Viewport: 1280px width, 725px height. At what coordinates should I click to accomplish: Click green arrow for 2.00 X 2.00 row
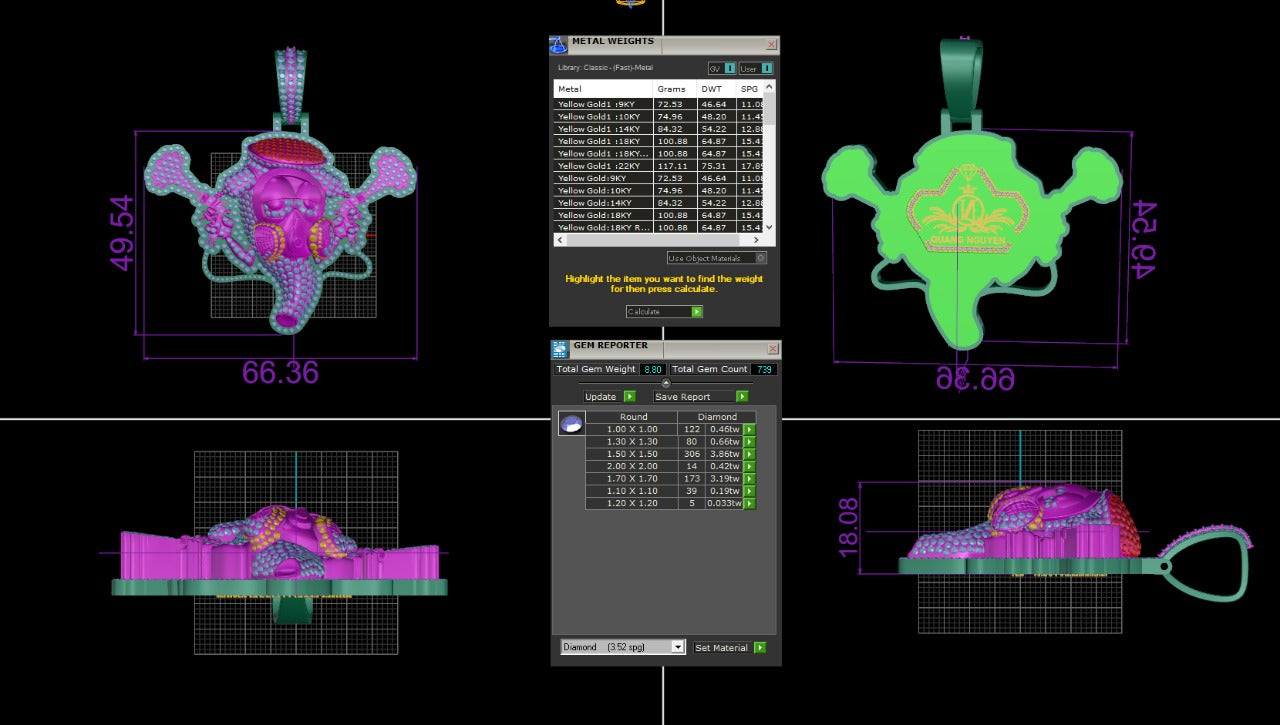pos(748,467)
